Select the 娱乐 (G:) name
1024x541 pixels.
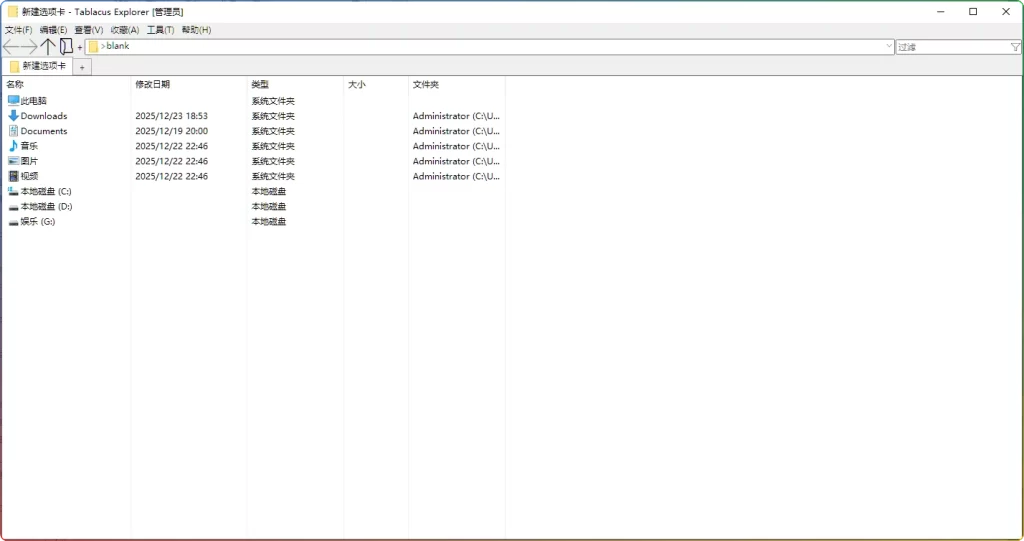pyautogui.click(x=38, y=221)
